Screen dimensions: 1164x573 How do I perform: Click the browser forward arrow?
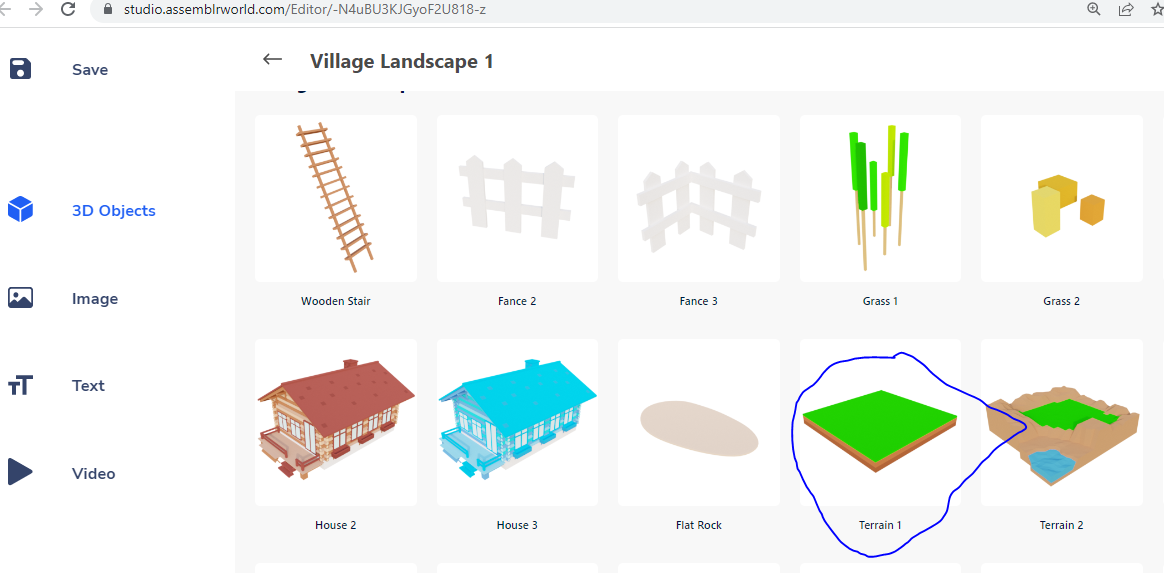click(x=34, y=9)
